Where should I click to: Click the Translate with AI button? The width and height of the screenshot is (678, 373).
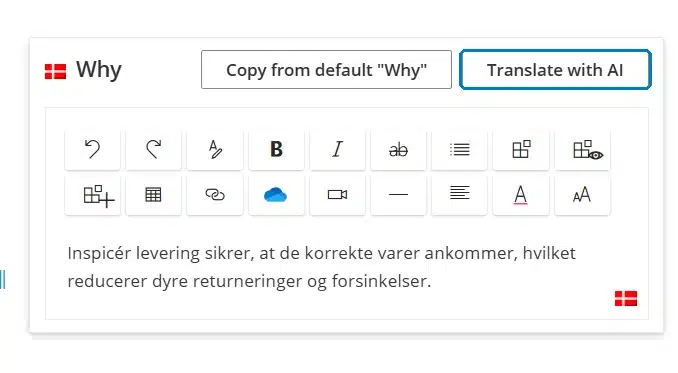pos(555,70)
